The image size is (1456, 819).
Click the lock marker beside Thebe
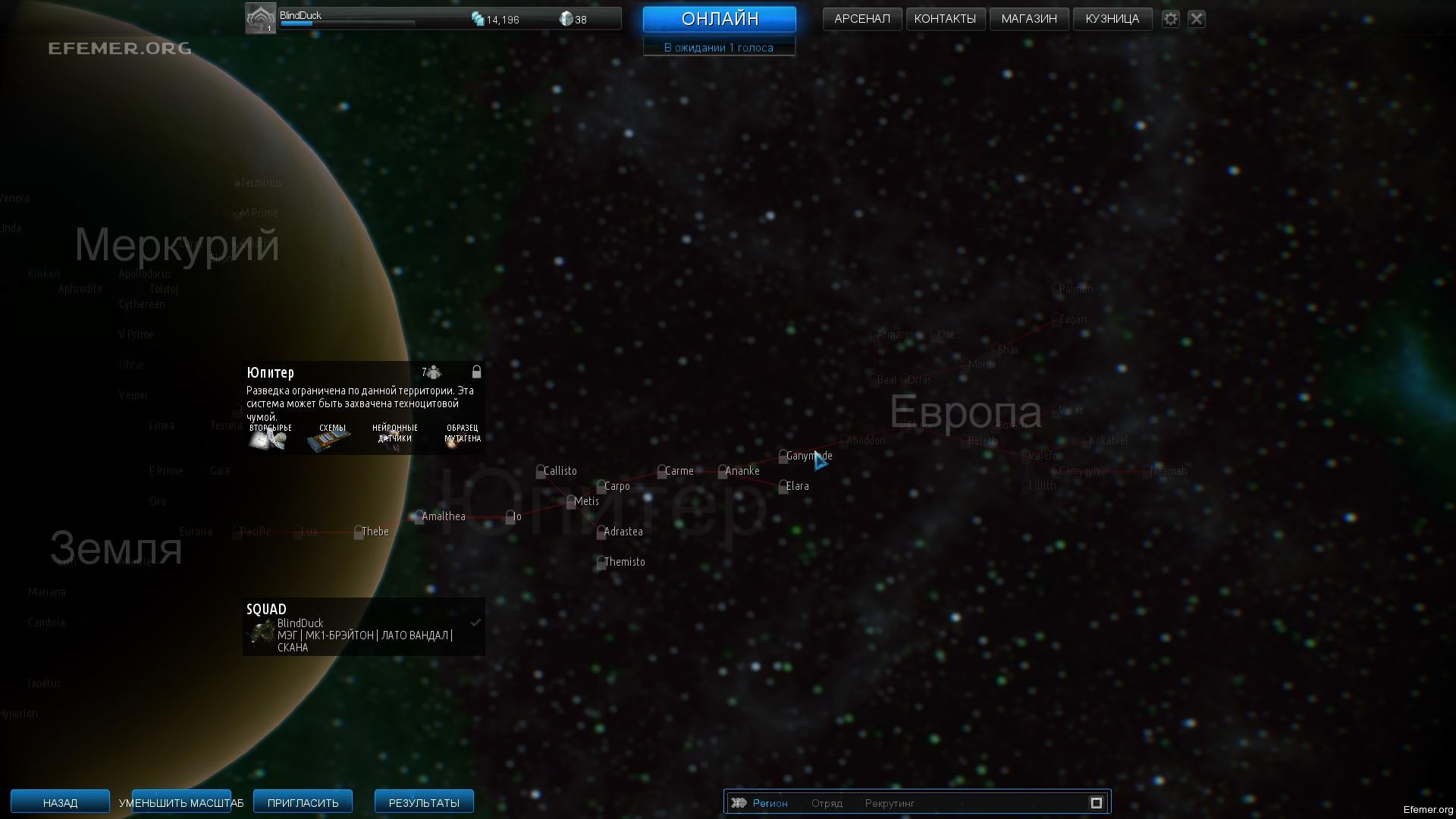358,532
